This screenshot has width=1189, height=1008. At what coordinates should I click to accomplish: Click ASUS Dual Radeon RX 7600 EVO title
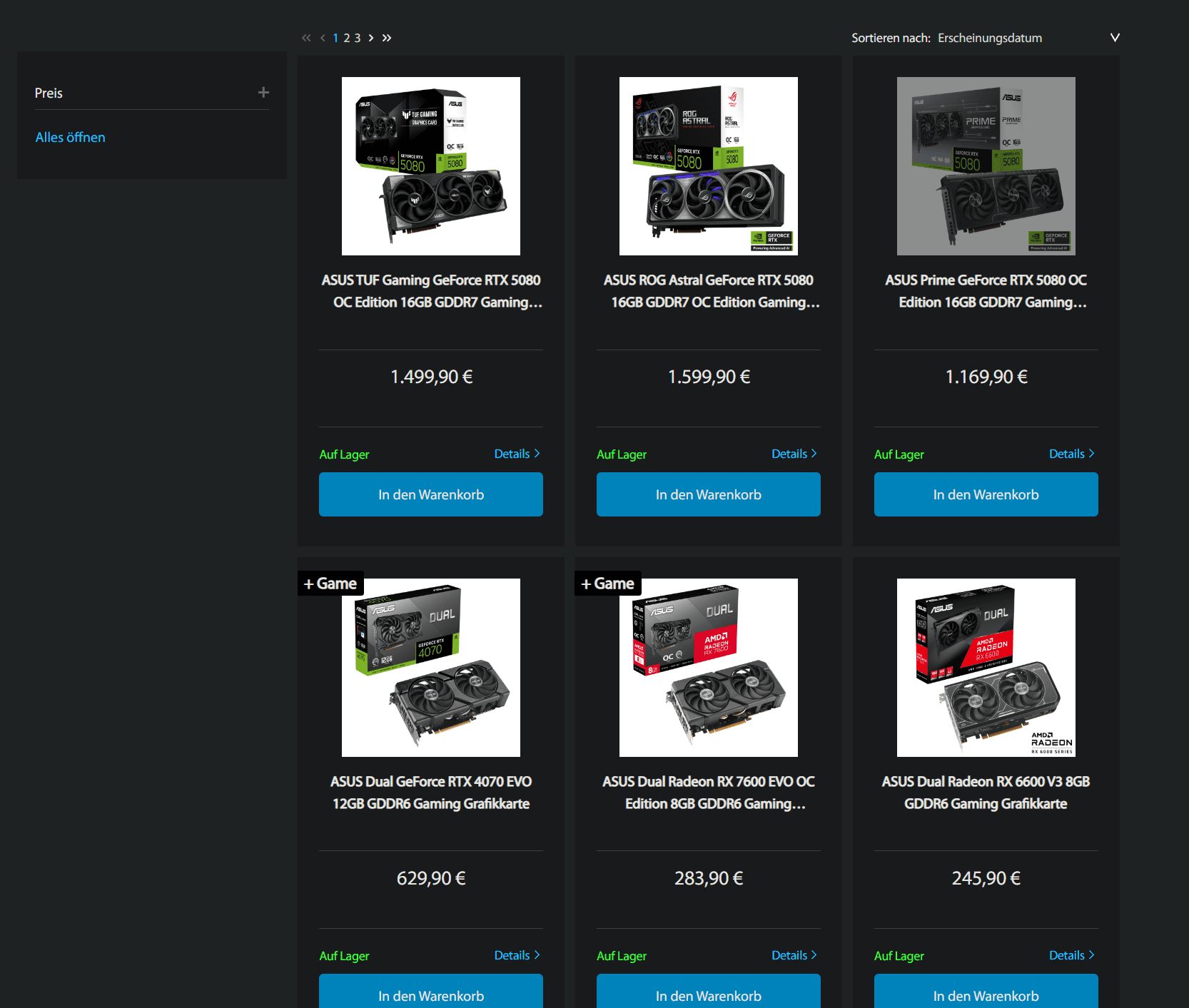click(709, 793)
